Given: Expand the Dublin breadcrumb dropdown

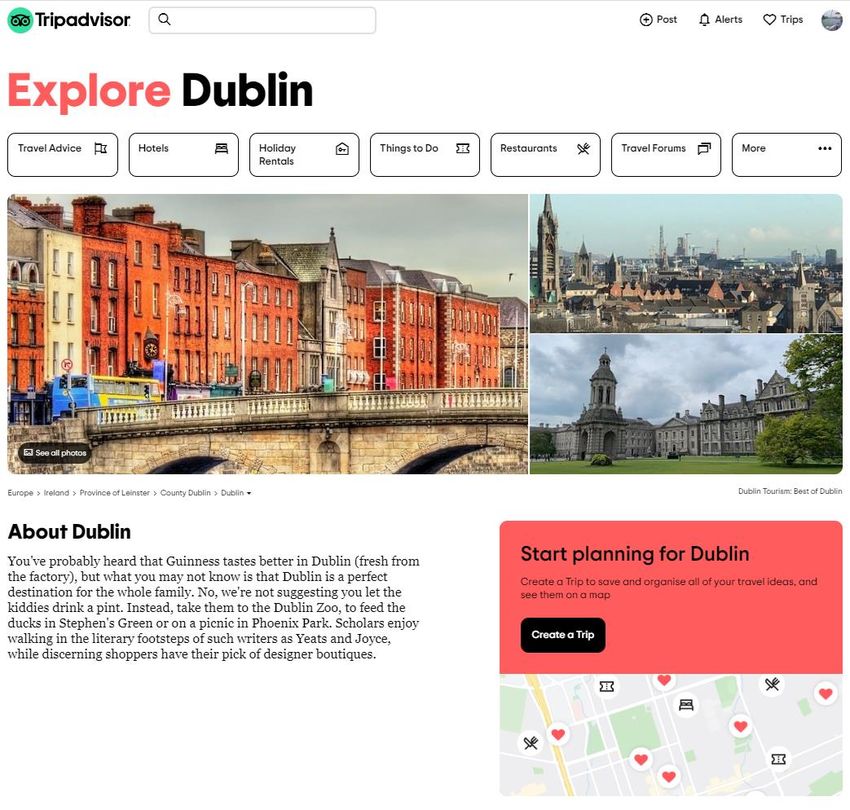Looking at the screenshot, I should pyautogui.click(x=236, y=493).
